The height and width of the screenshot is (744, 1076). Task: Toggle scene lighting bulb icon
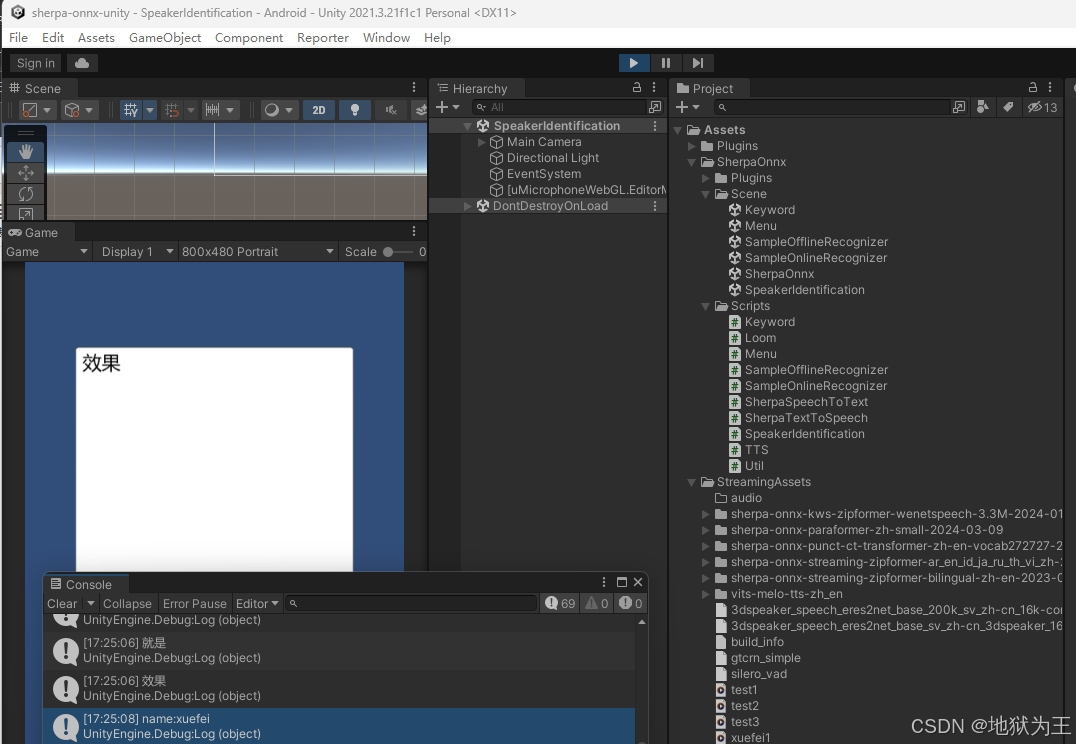[x=355, y=110]
